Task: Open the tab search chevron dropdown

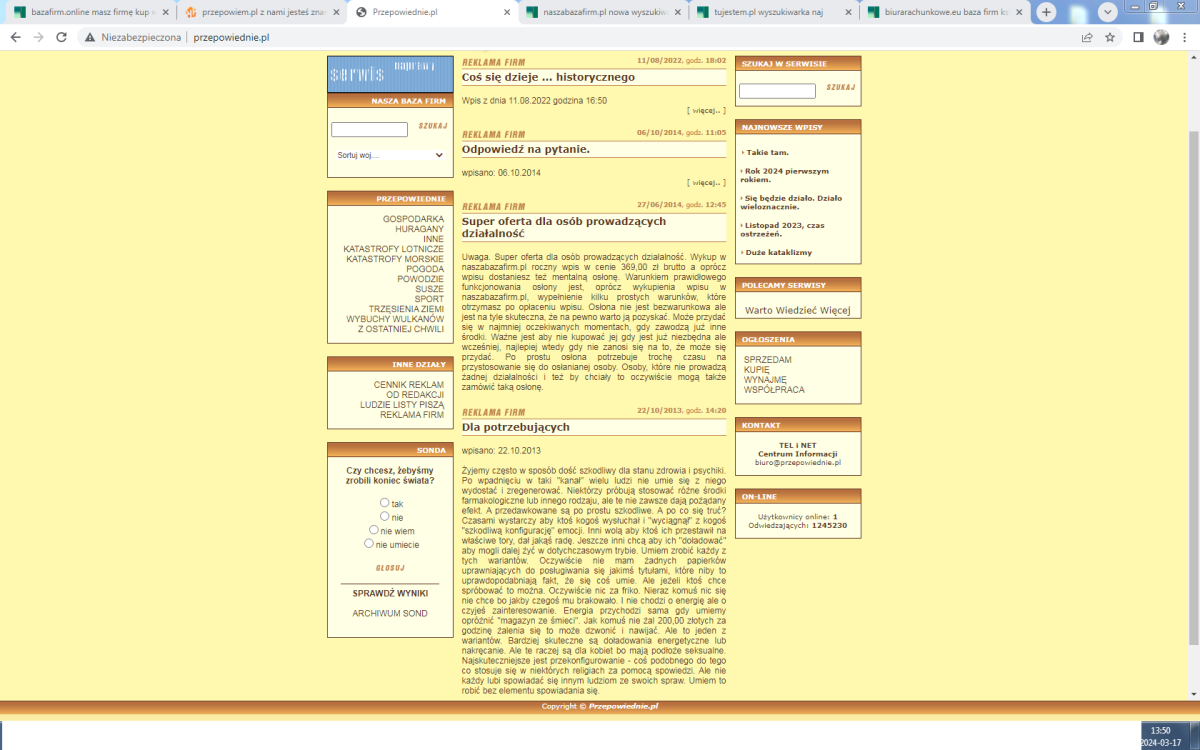Action: [x=1108, y=12]
